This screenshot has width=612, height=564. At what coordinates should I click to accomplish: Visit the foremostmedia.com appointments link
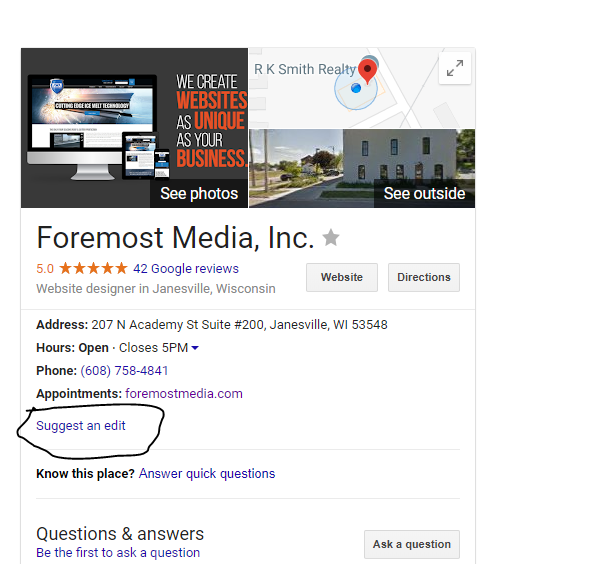(x=184, y=393)
